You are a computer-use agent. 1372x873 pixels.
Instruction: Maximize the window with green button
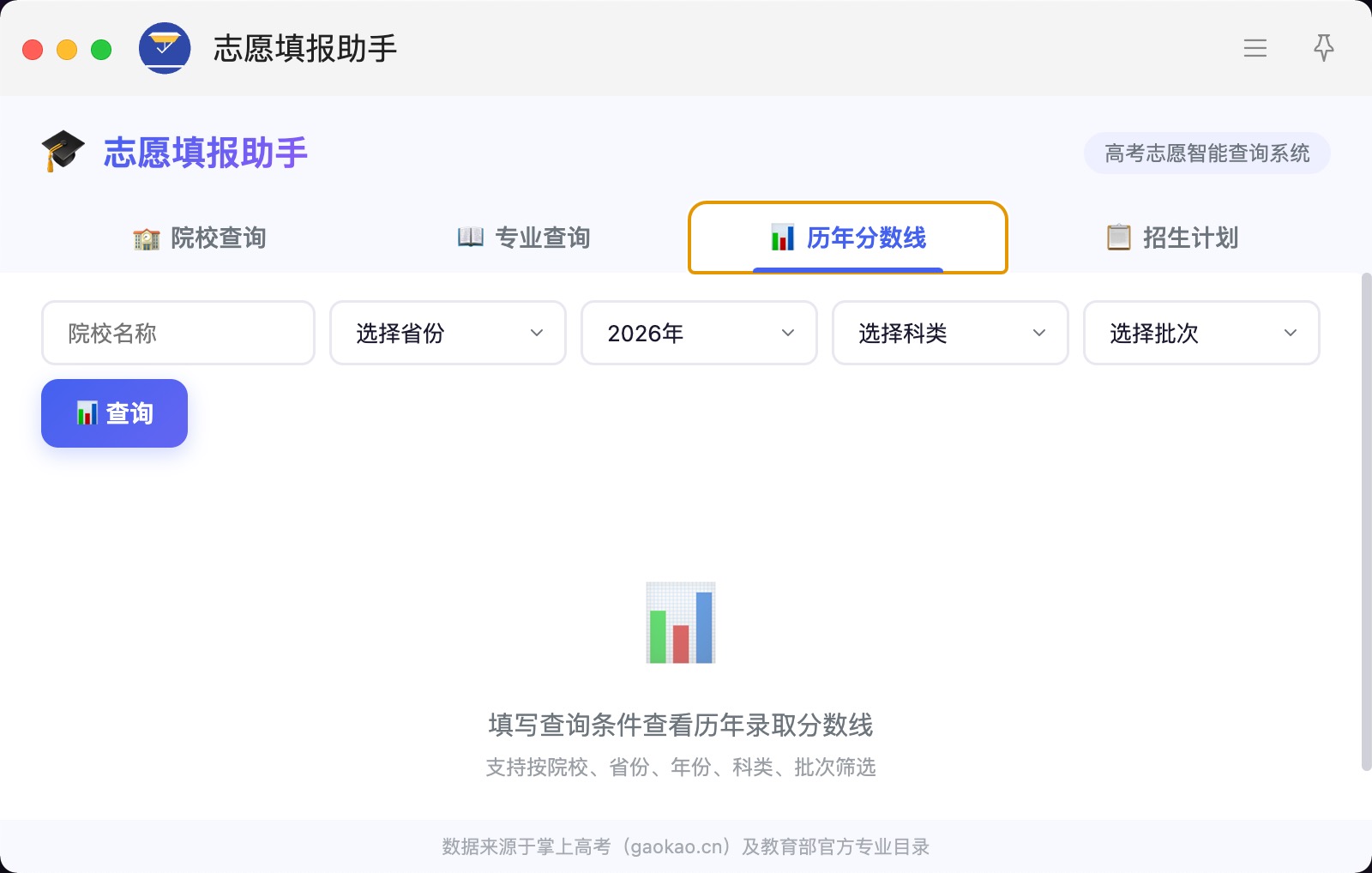tap(101, 50)
